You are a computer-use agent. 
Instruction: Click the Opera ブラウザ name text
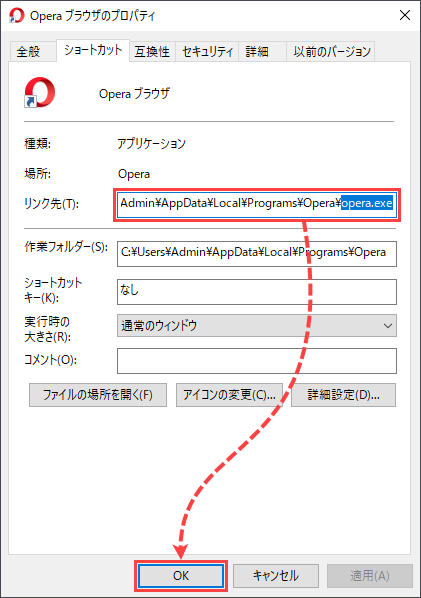click(134, 93)
